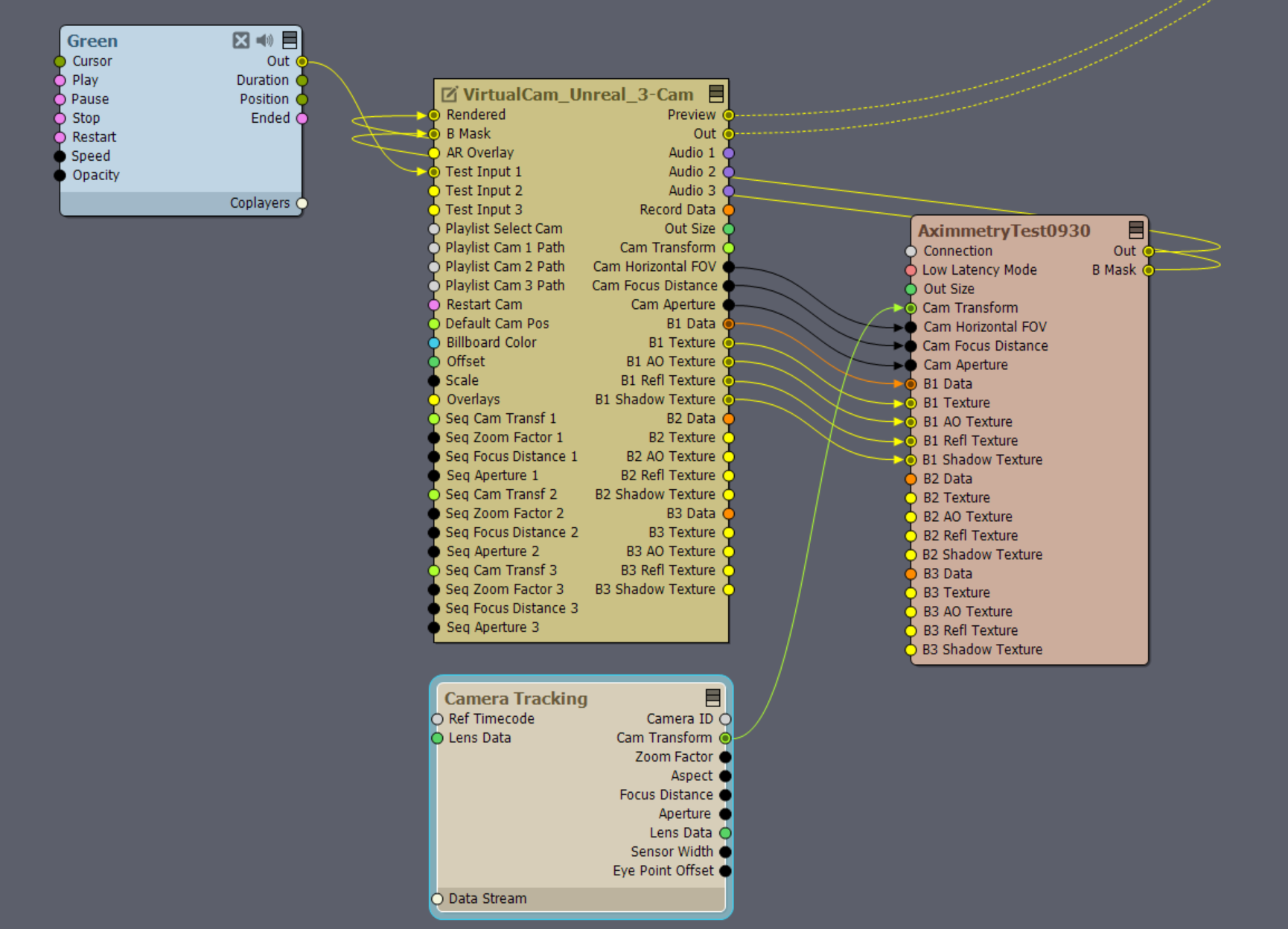
Task: Click the B1 Data input pin on AximmetryTest0930
Action: 911,384
